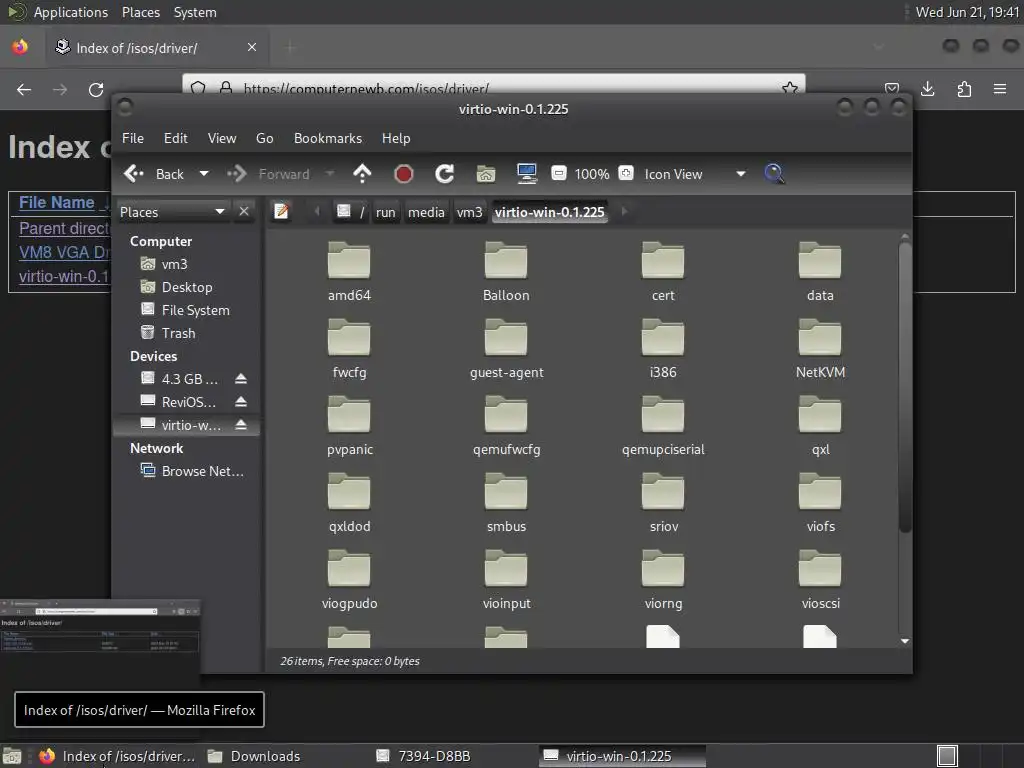This screenshot has height=768, width=1024.
Task: Zoom out with the minus icon
Action: [558, 173]
